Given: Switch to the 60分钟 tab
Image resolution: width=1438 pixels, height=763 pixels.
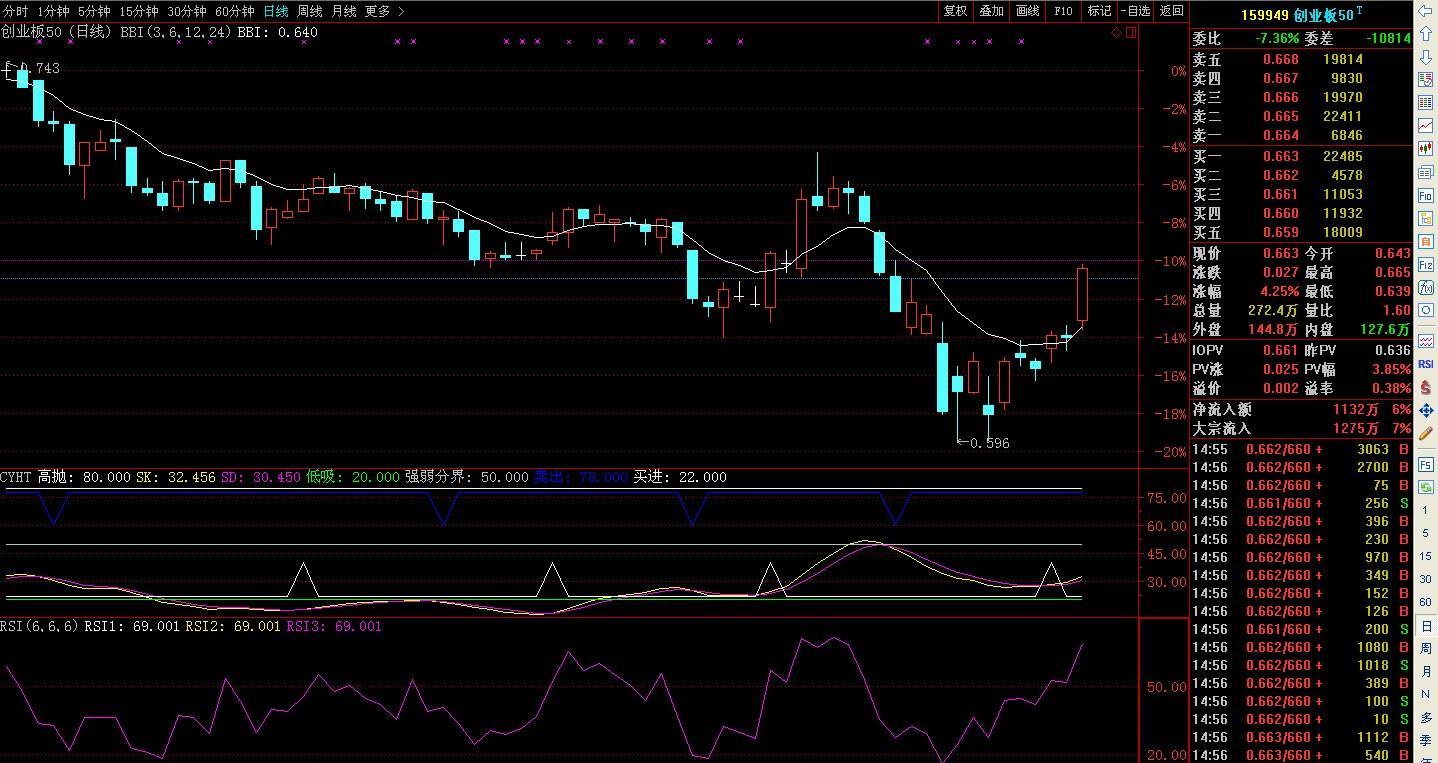Looking at the screenshot, I should pos(234,11).
